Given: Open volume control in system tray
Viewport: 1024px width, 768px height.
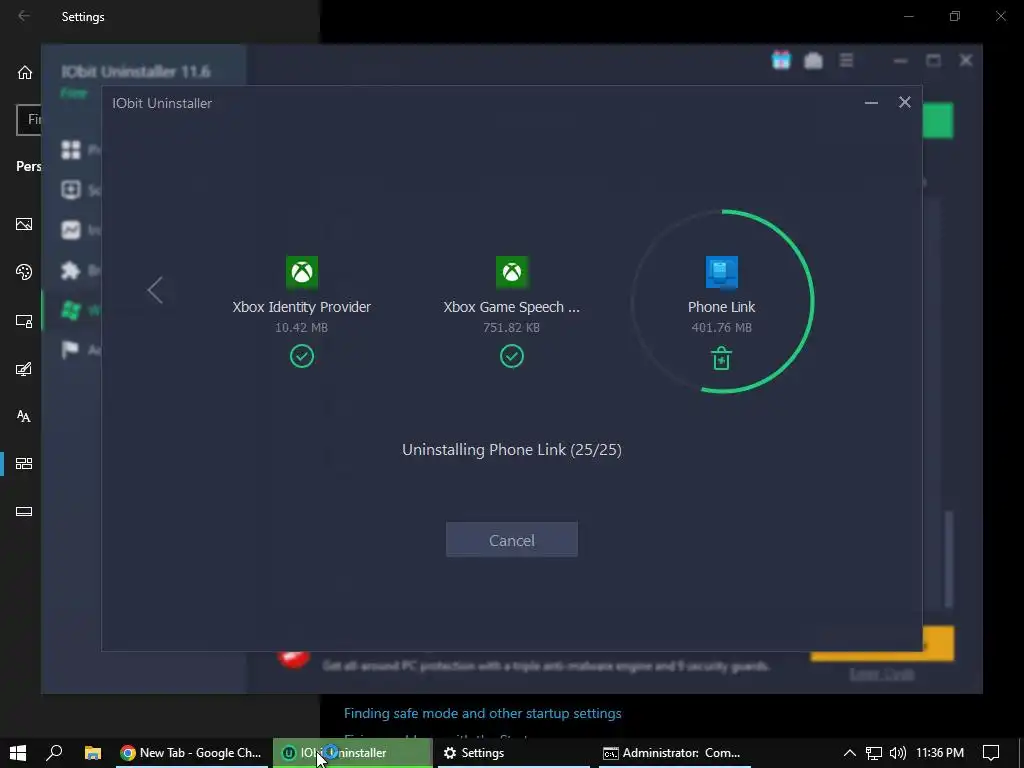Looking at the screenshot, I should (x=898, y=753).
